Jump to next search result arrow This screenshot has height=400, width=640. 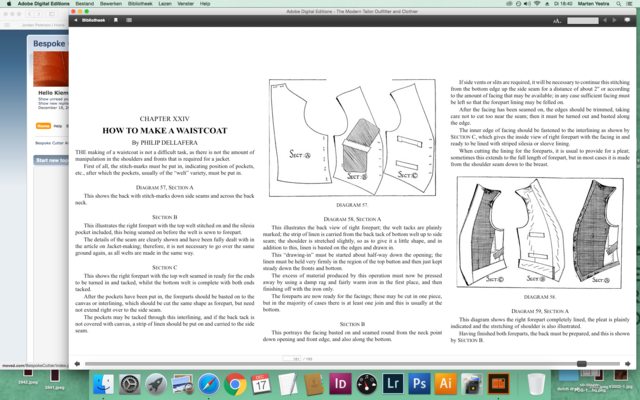614,20
